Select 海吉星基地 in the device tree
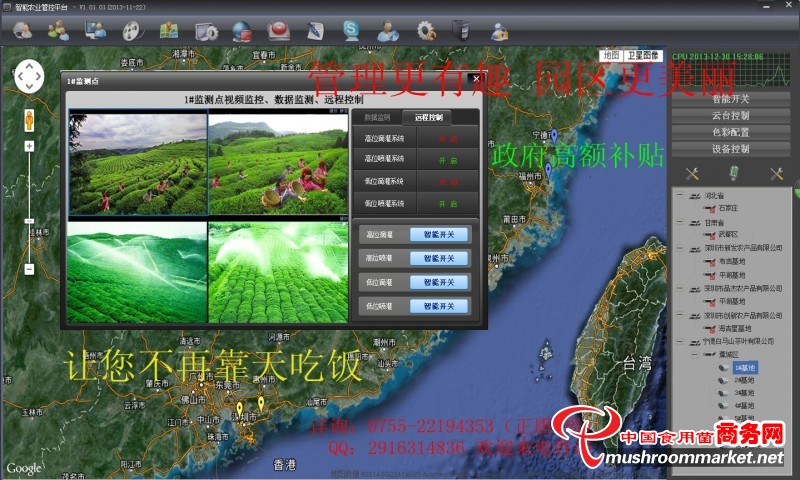This screenshot has width=800, height=480. [735, 329]
